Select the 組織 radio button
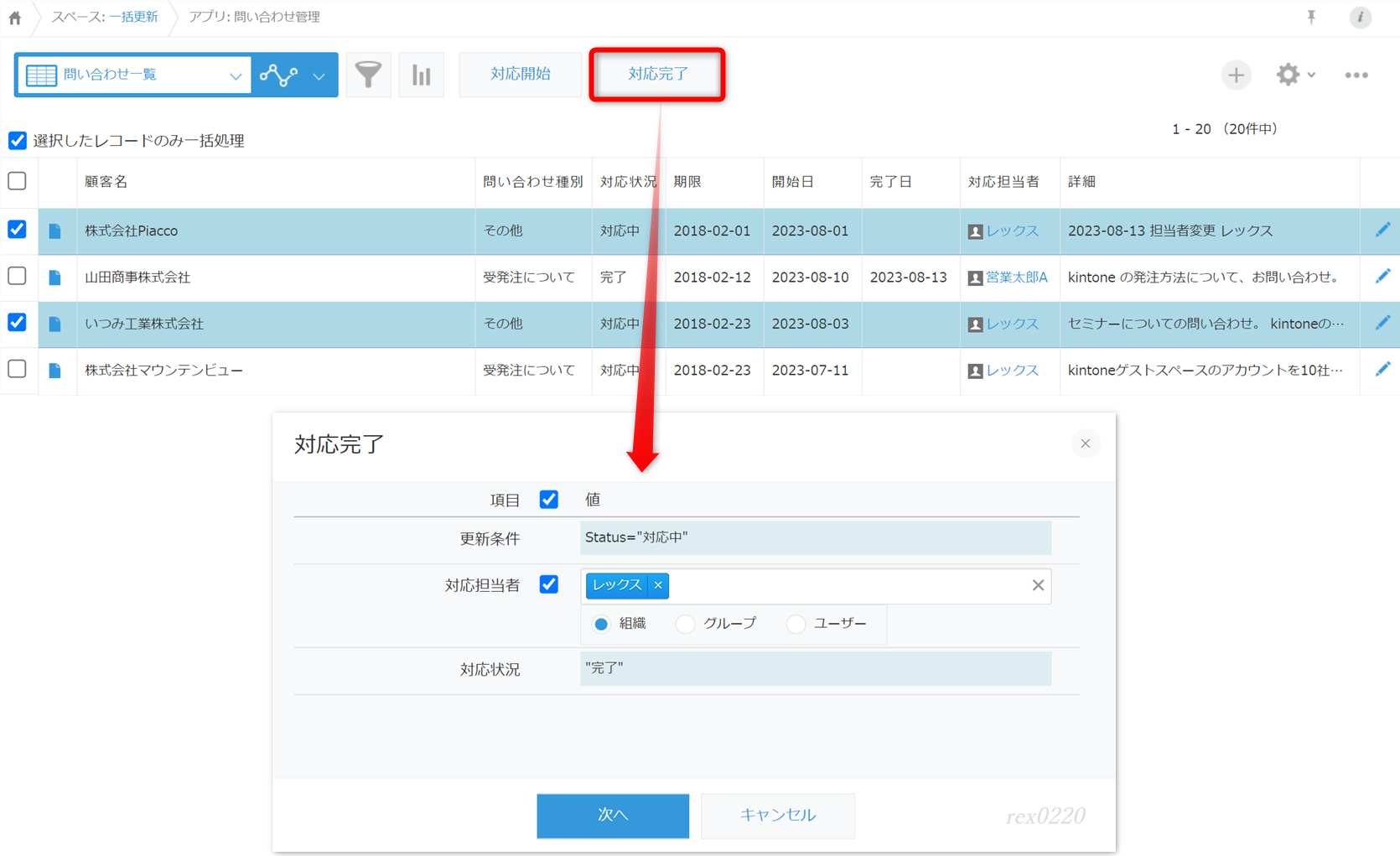 (601, 624)
